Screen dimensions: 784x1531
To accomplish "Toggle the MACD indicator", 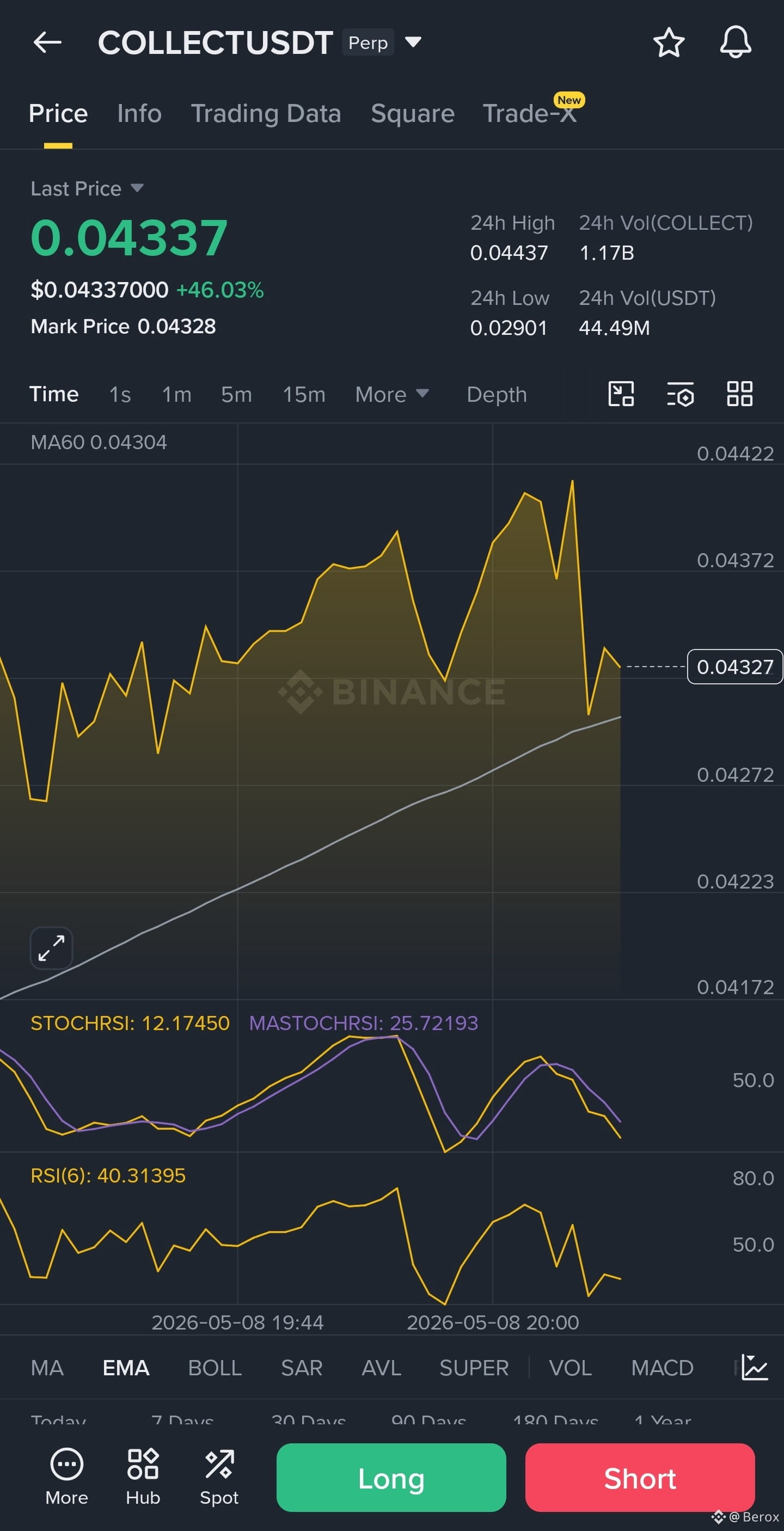I will click(x=662, y=1368).
